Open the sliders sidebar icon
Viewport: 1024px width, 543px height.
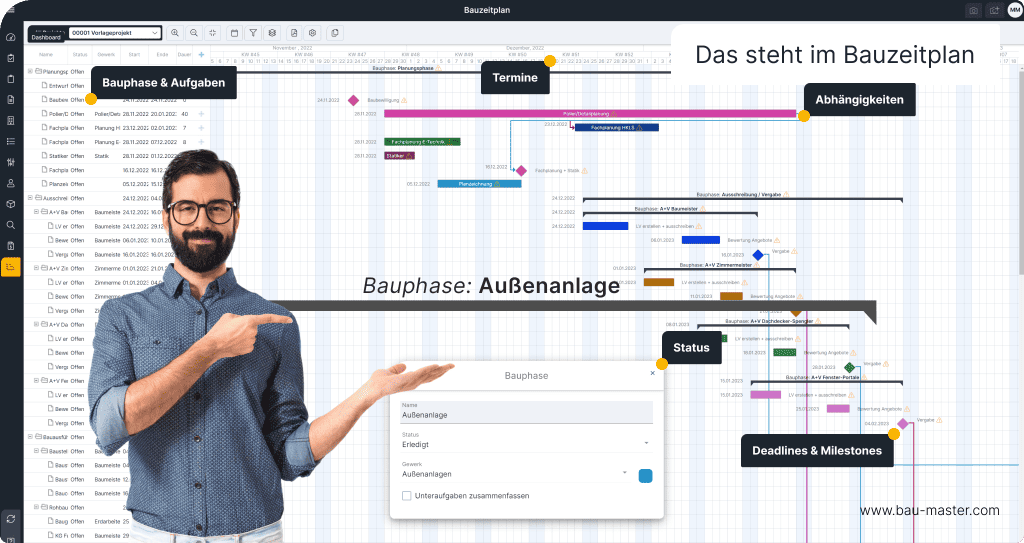[x=10, y=162]
